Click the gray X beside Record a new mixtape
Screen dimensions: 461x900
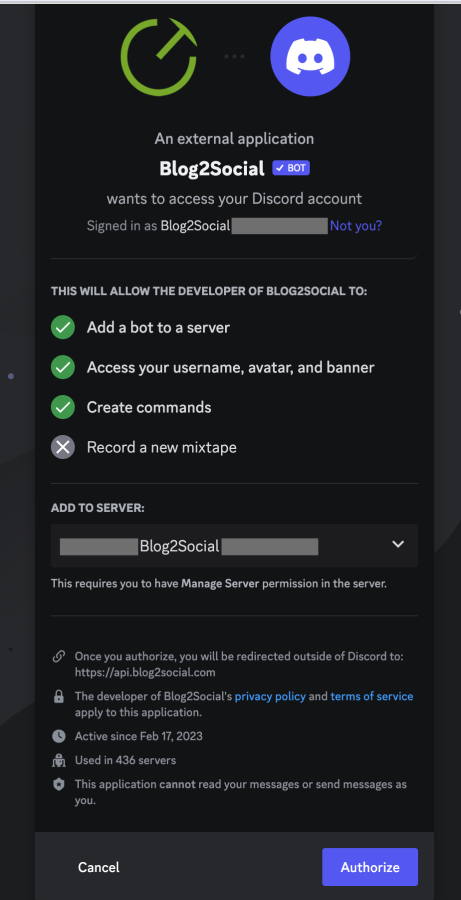pyautogui.click(x=63, y=447)
